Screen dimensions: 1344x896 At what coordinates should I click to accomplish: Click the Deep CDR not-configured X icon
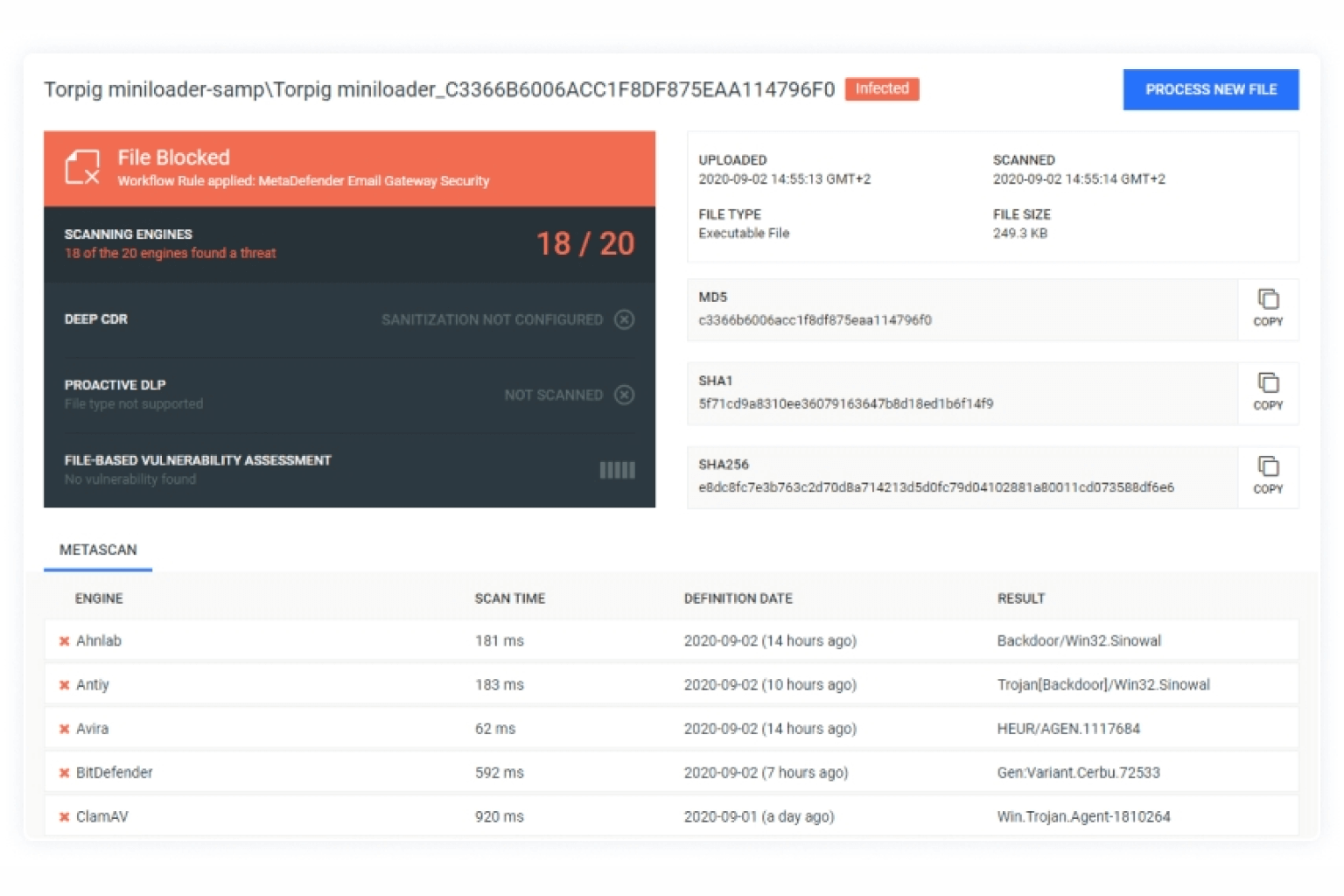click(x=624, y=319)
